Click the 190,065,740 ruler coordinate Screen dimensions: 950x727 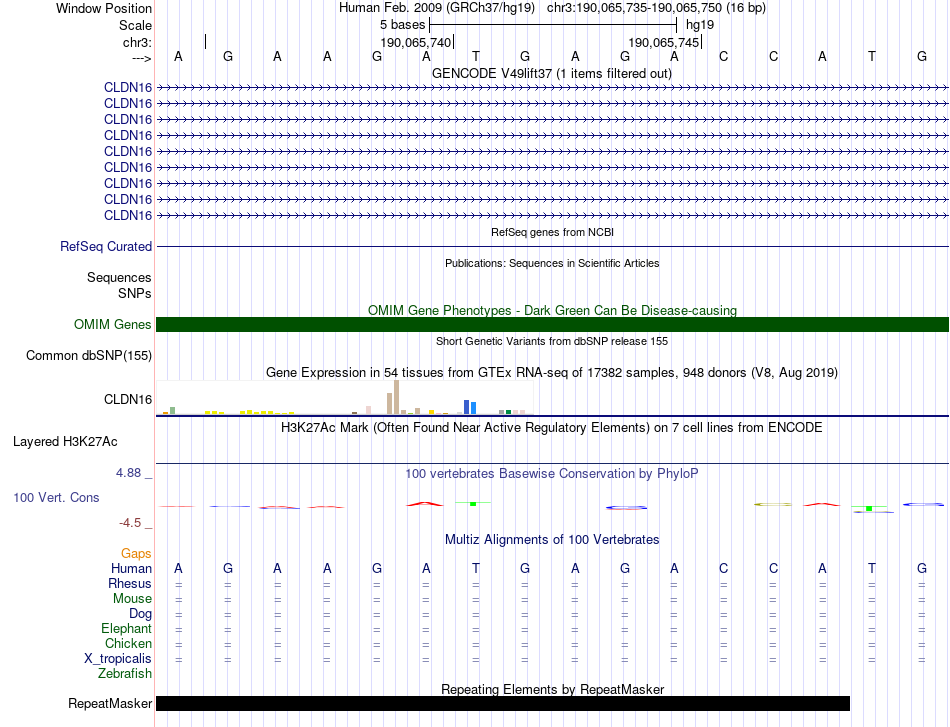(416, 42)
